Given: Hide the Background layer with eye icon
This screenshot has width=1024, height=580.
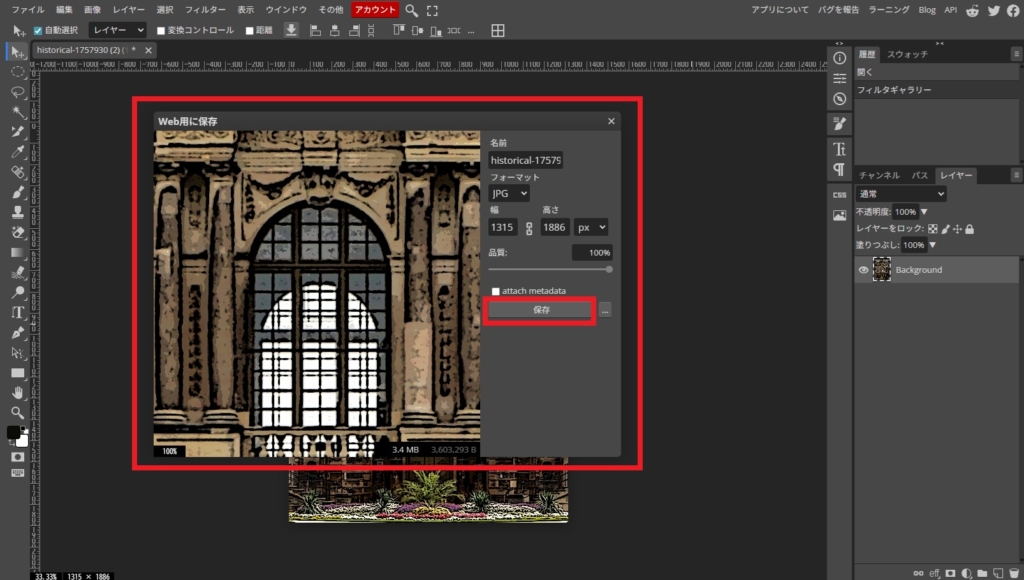Looking at the screenshot, I should coord(864,270).
